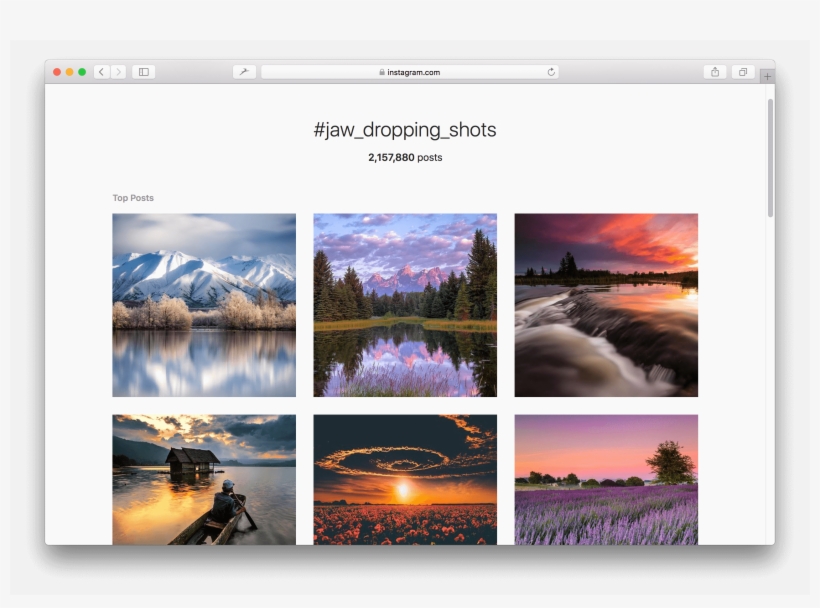
Task: Reload the instagram.com page
Action: pyautogui.click(x=551, y=72)
